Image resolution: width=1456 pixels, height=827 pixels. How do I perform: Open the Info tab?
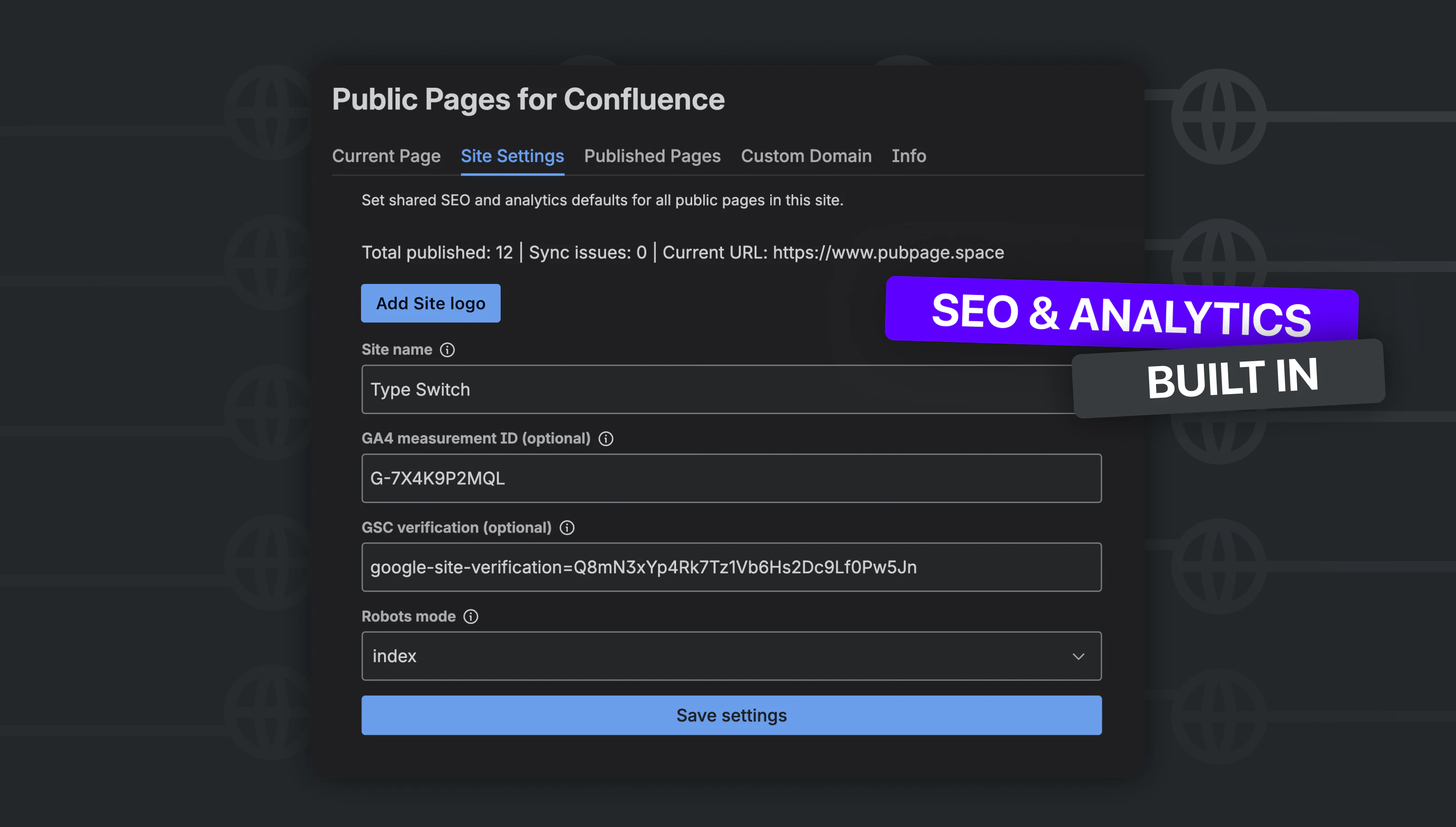[908, 156]
